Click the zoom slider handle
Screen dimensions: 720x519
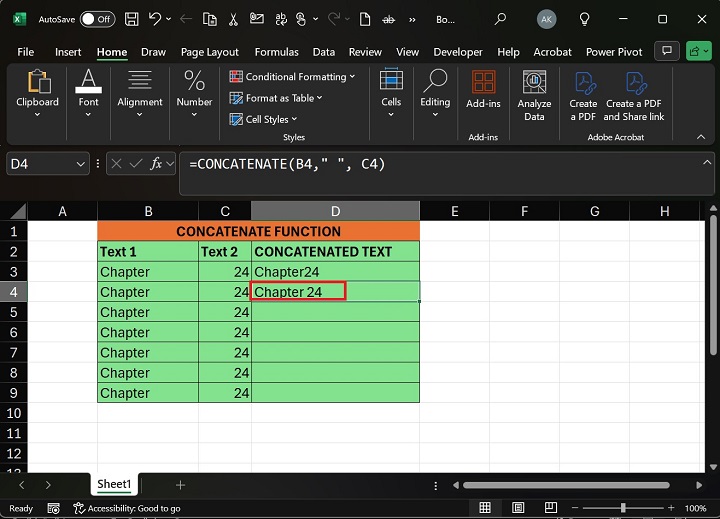click(622, 508)
